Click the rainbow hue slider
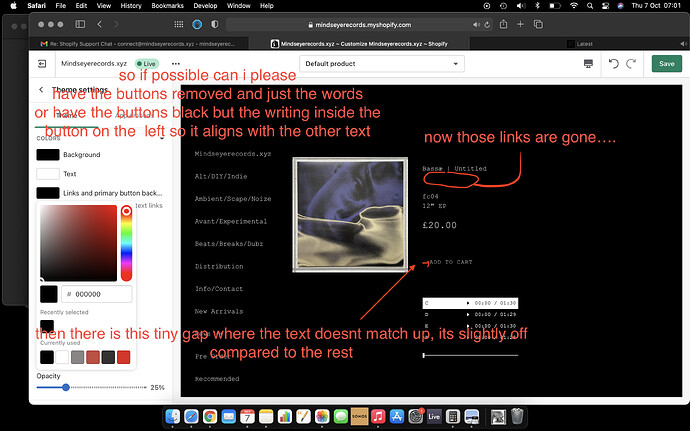This screenshot has height=431, width=690. point(126,243)
